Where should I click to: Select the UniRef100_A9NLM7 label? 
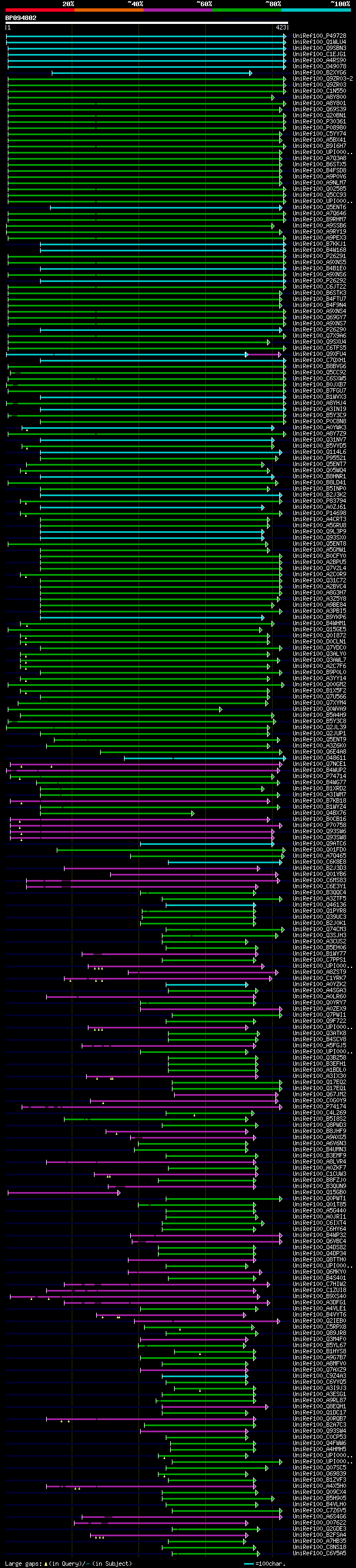point(319,182)
